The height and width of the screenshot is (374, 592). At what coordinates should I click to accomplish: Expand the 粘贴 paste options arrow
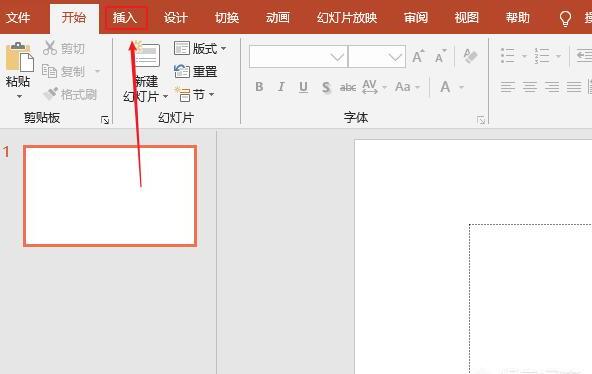[x=19, y=97]
